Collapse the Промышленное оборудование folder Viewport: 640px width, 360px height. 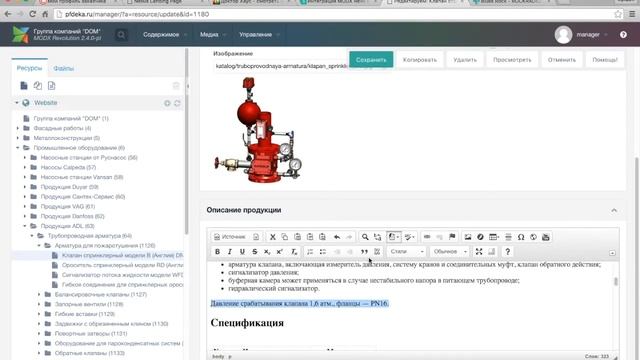[x=18, y=148]
